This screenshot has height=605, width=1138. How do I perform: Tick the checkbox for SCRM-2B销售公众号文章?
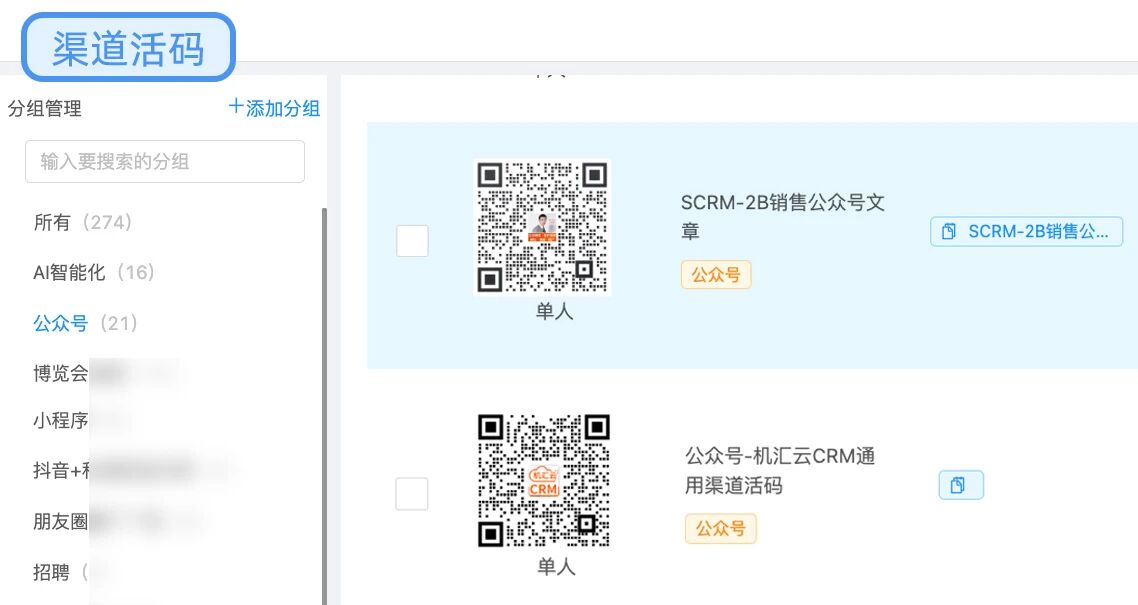click(412, 241)
